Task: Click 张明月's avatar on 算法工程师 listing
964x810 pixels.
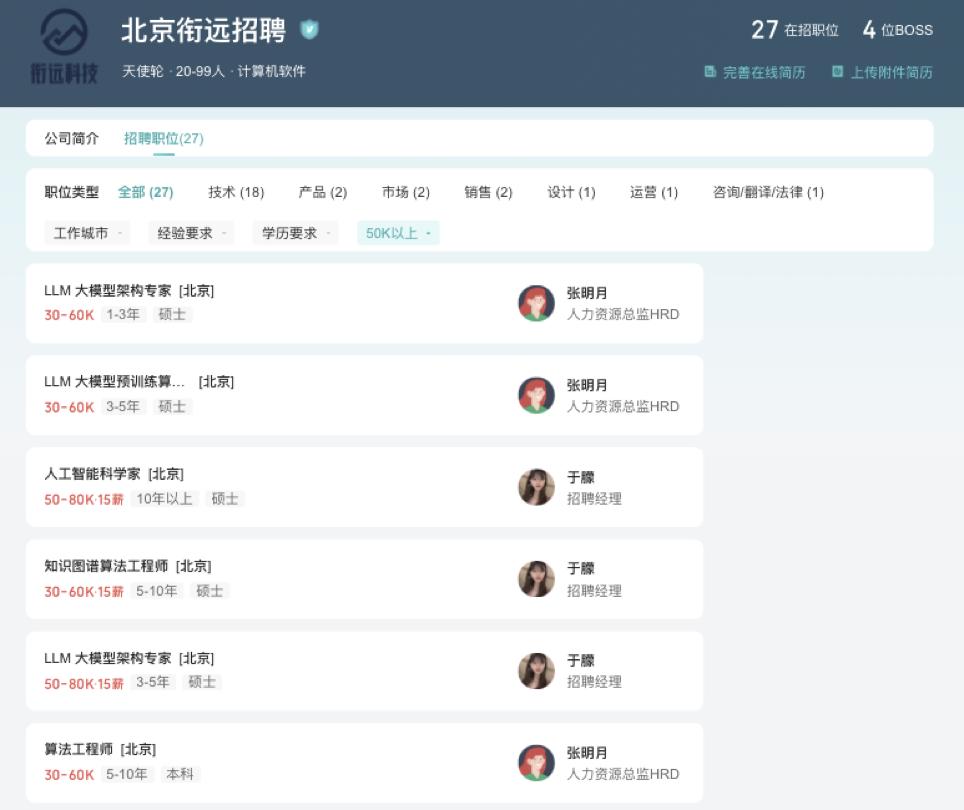Action: pyautogui.click(x=536, y=763)
